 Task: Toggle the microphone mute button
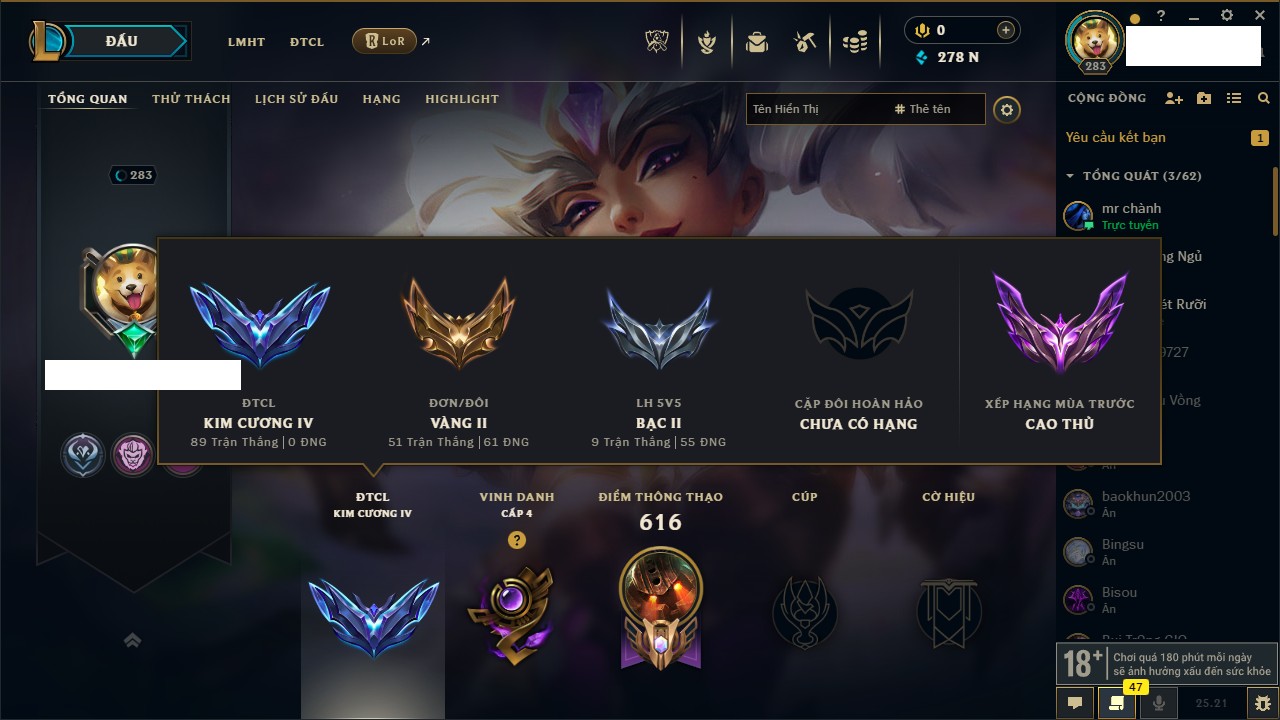(1159, 703)
